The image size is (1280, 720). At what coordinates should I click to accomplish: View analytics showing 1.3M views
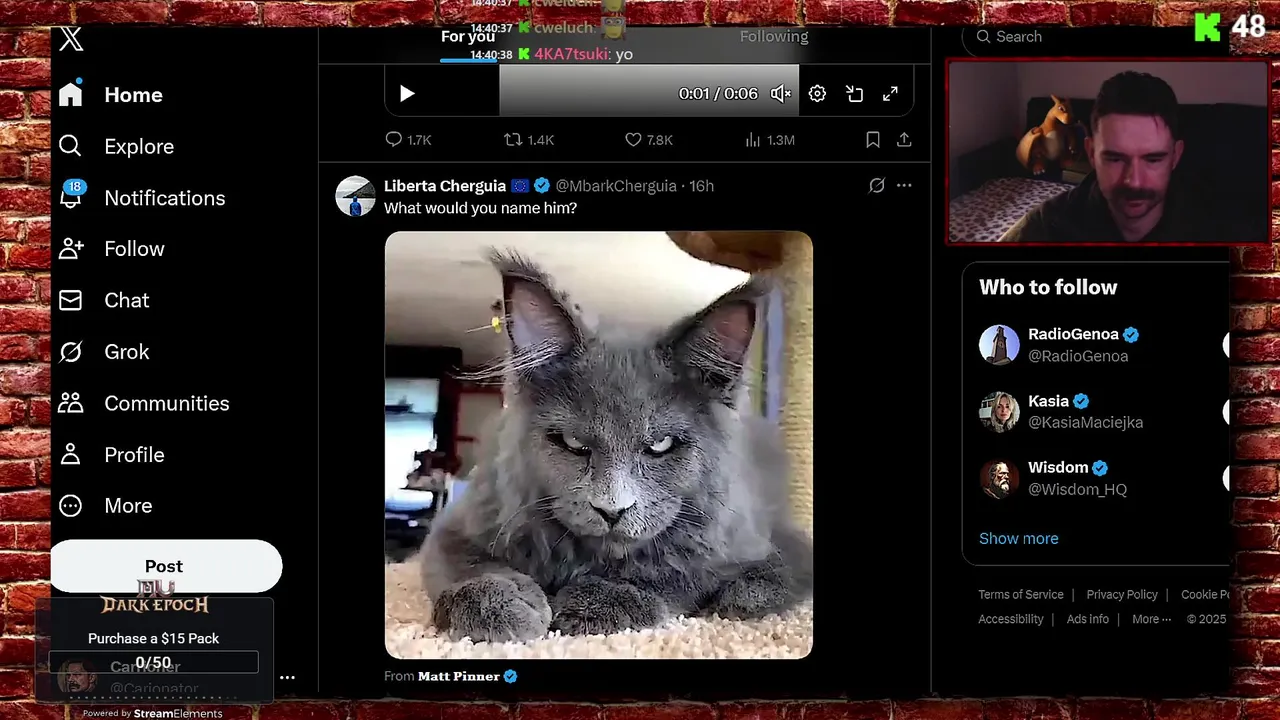coord(769,140)
